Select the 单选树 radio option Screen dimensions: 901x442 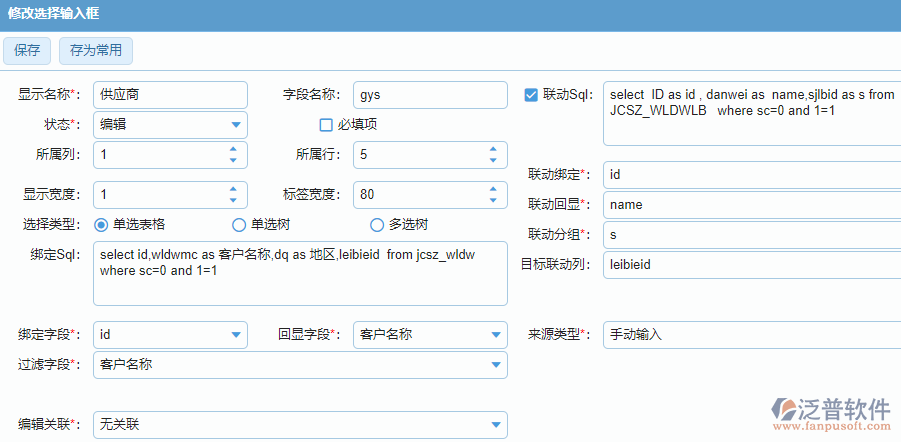239,224
